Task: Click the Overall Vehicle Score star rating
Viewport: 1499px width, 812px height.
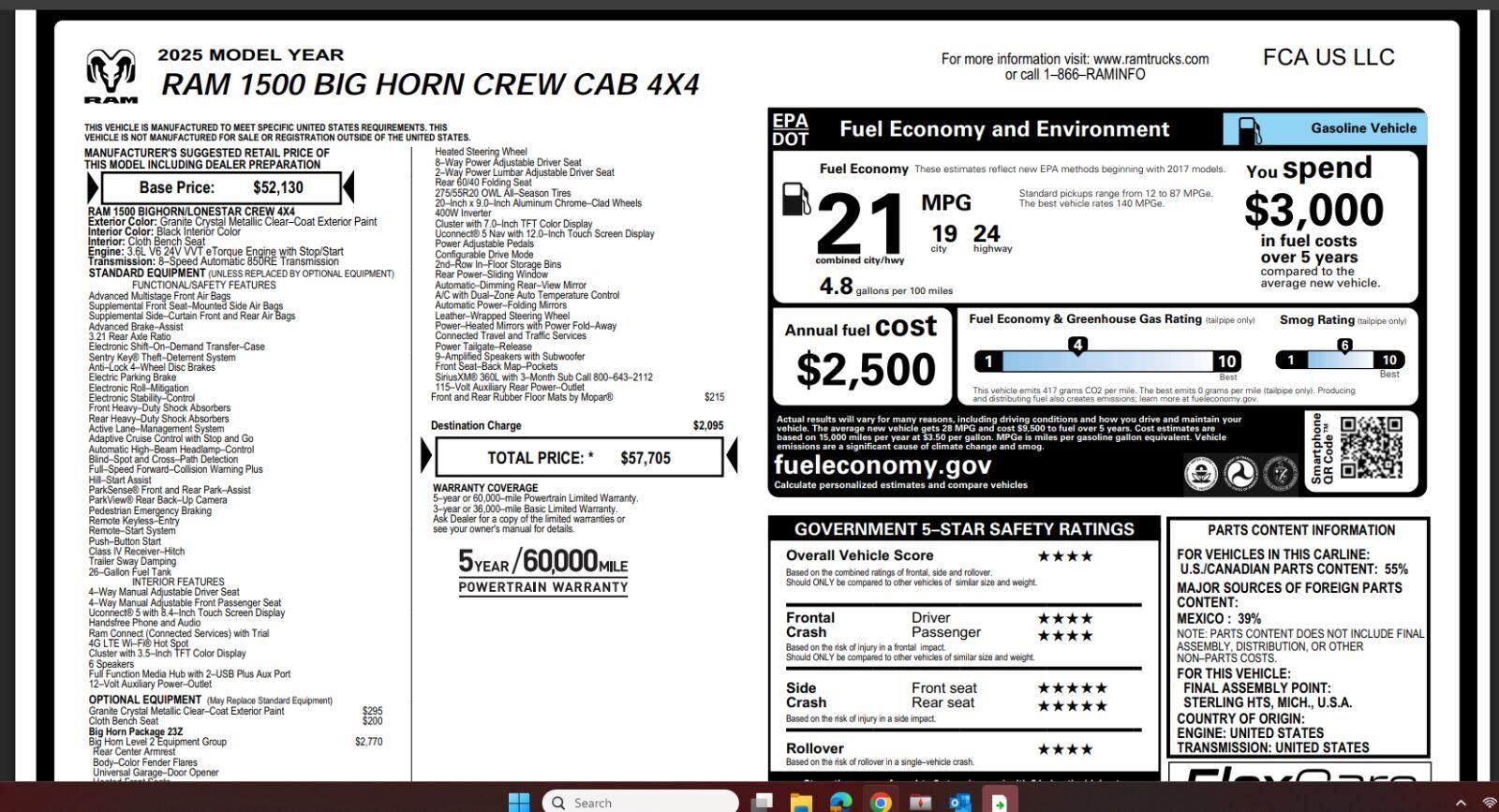Action: [x=1065, y=556]
